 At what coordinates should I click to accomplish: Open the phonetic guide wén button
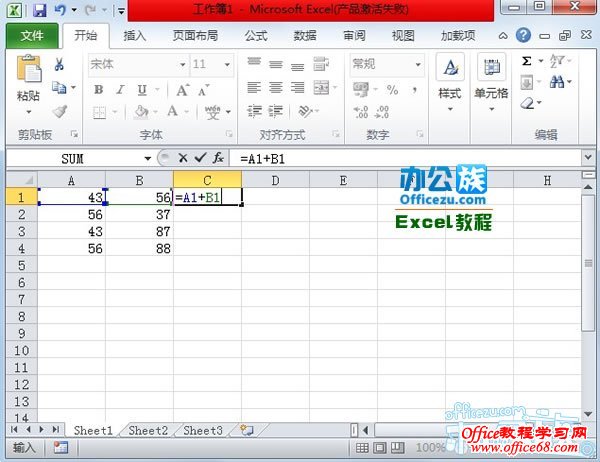(x=212, y=112)
